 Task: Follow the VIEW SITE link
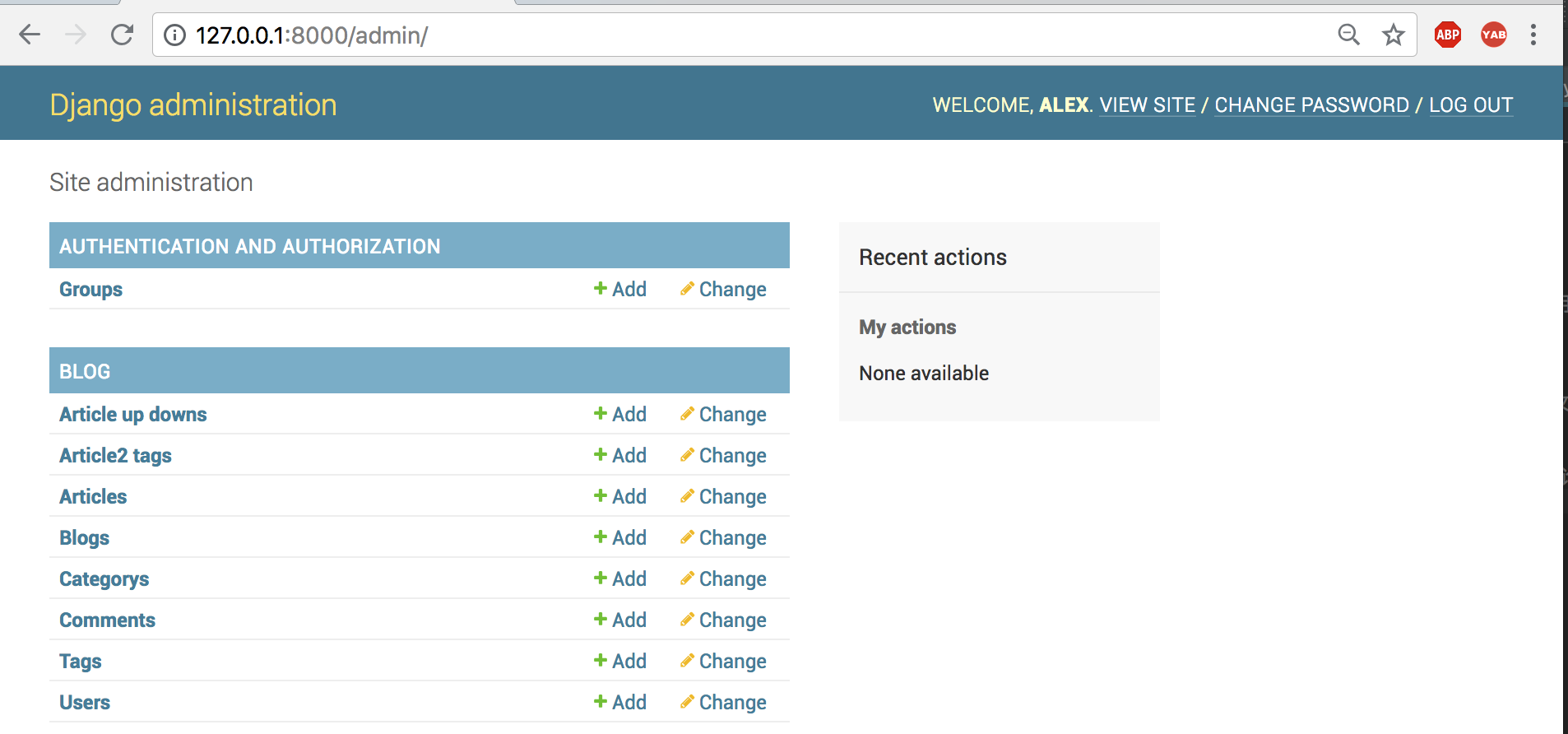[x=1148, y=105]
